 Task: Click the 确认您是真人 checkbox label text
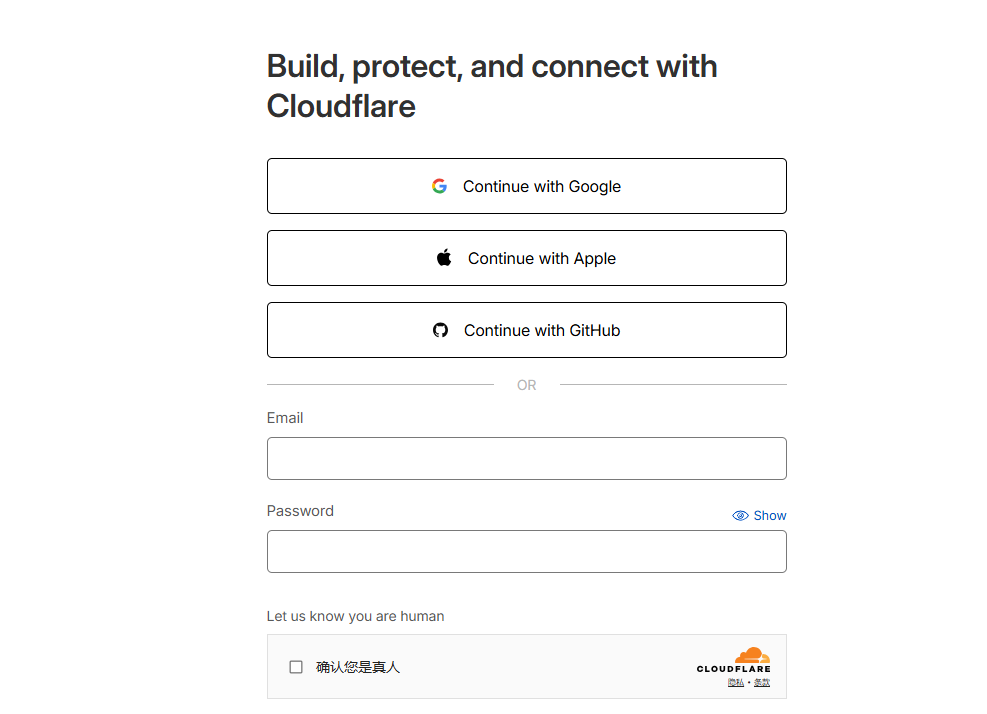(x=358, y=667)
